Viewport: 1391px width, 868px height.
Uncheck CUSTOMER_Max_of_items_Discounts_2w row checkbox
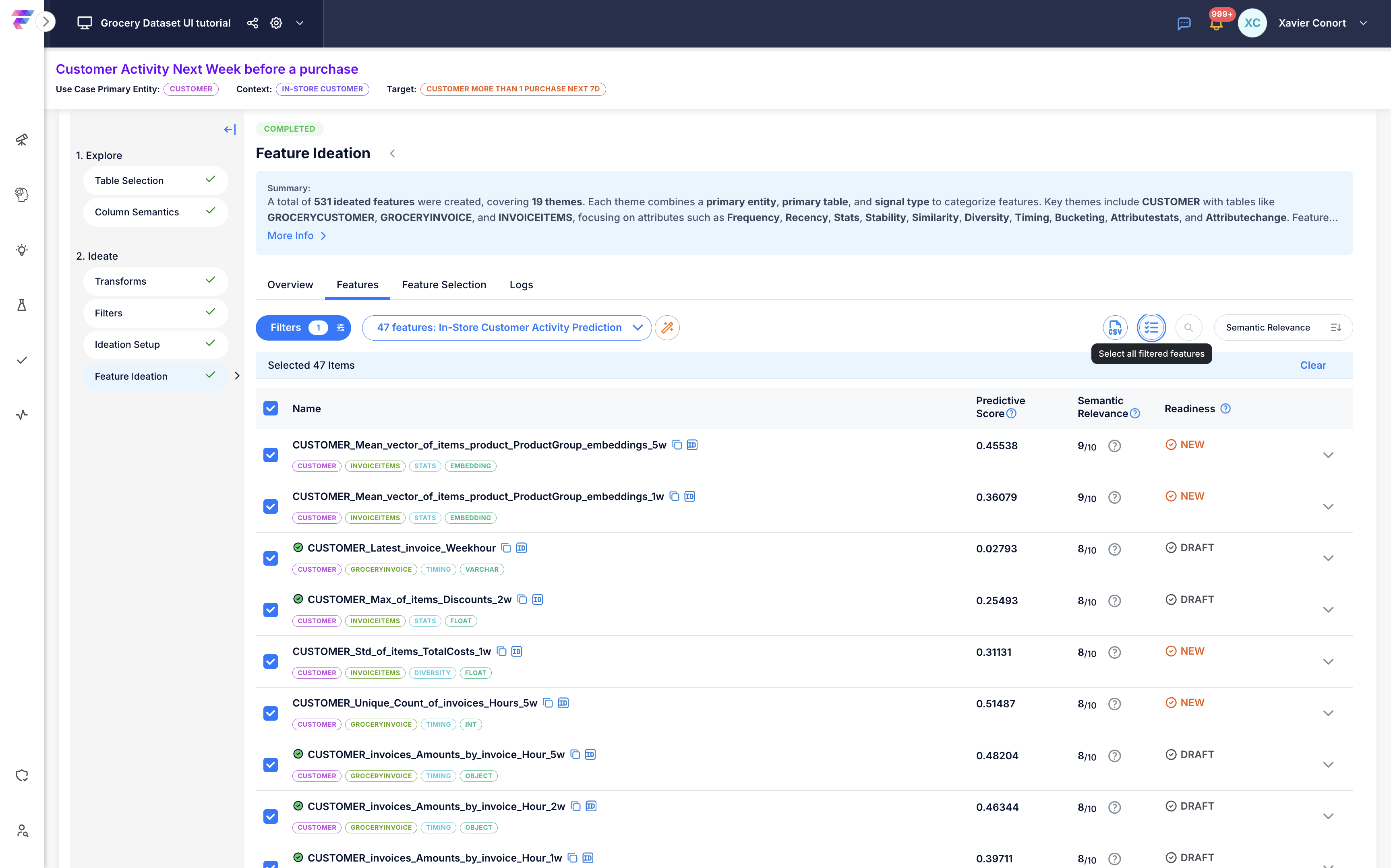pyautogui.click(x=270, y=610)
